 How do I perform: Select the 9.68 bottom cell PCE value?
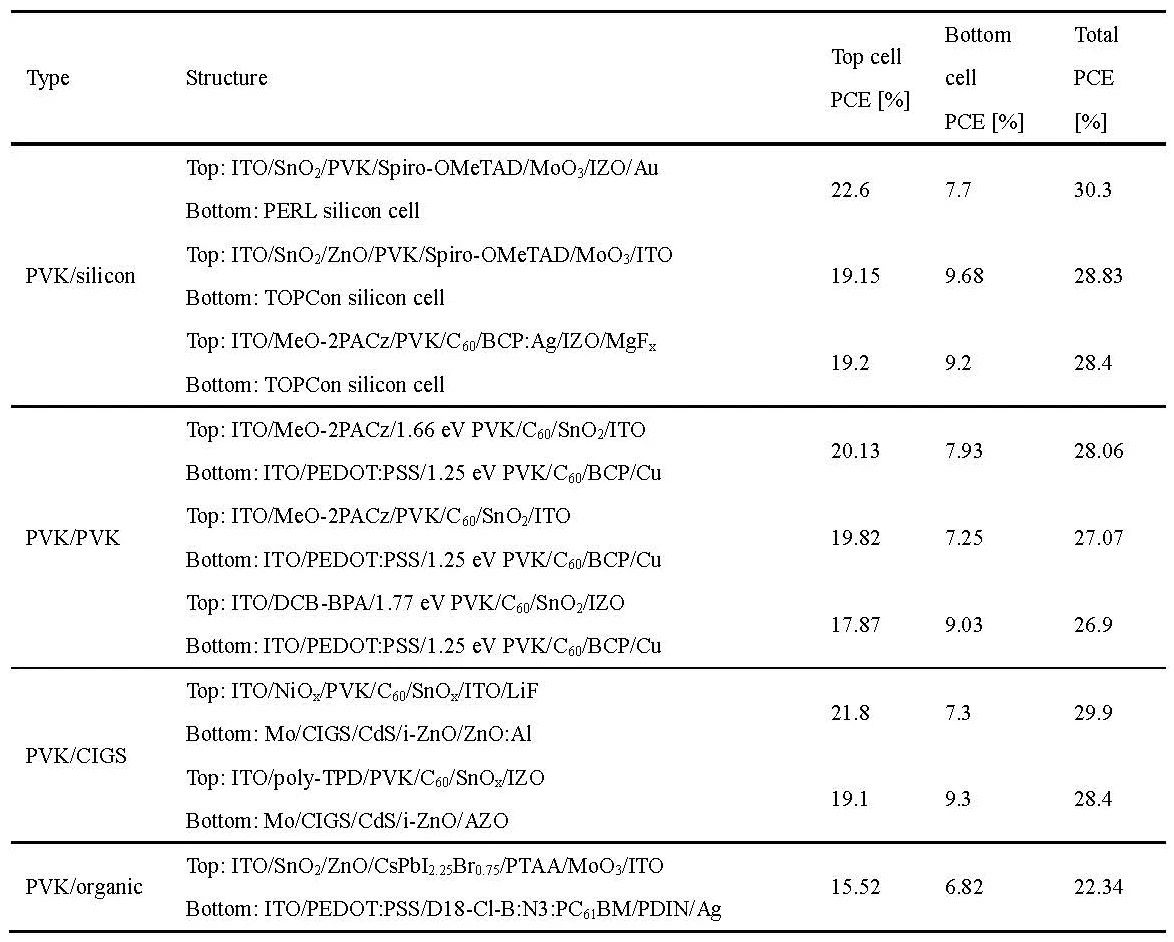tap(965, 276)
